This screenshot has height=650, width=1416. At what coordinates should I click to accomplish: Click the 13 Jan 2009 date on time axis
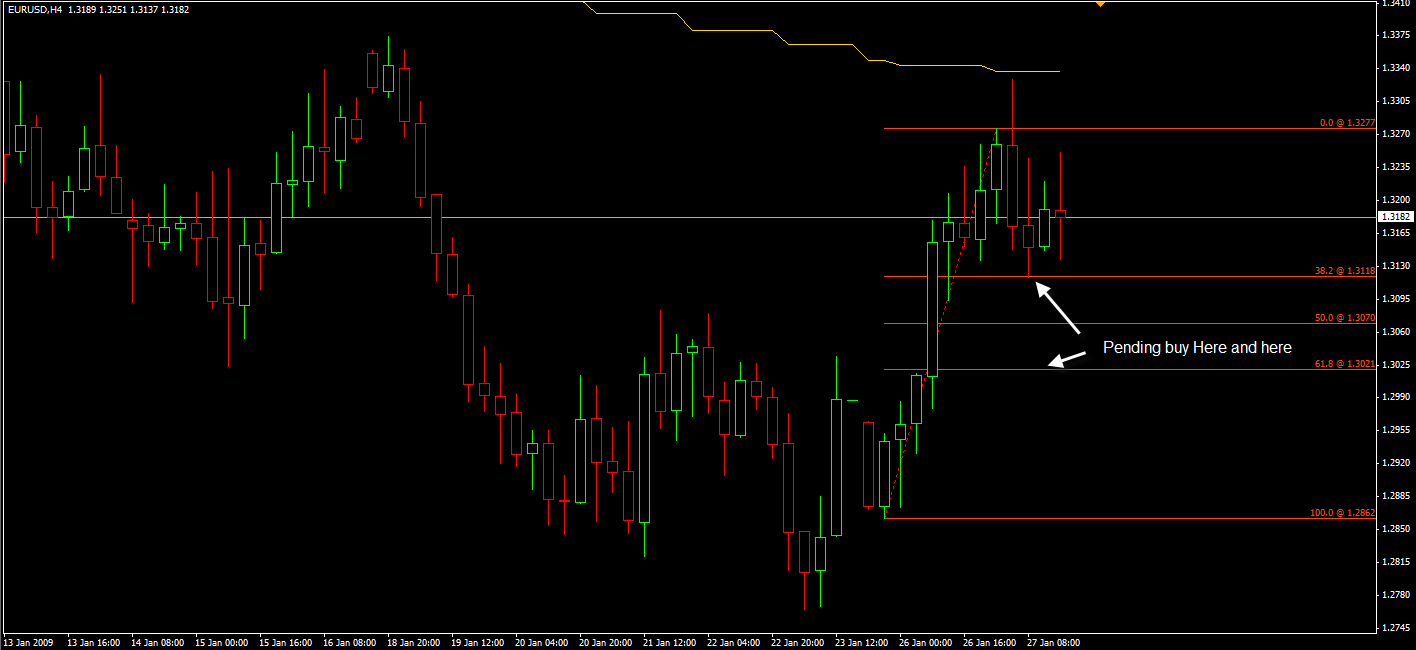point(27,643)
